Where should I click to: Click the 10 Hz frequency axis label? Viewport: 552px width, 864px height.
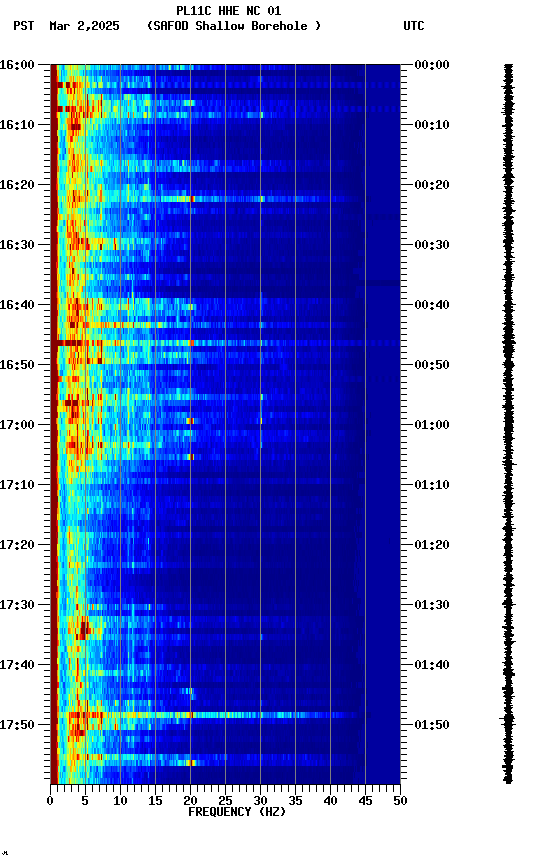point(120,801)
